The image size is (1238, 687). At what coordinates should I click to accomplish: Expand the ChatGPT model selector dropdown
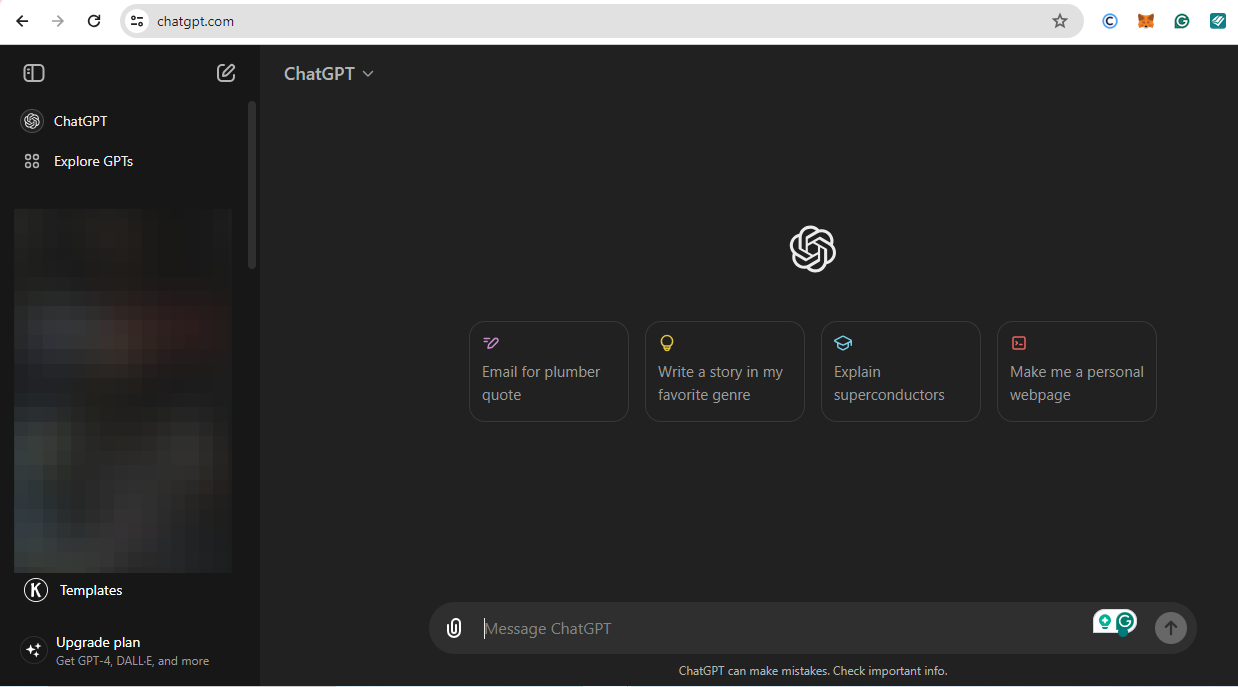(x=328, y=73)
